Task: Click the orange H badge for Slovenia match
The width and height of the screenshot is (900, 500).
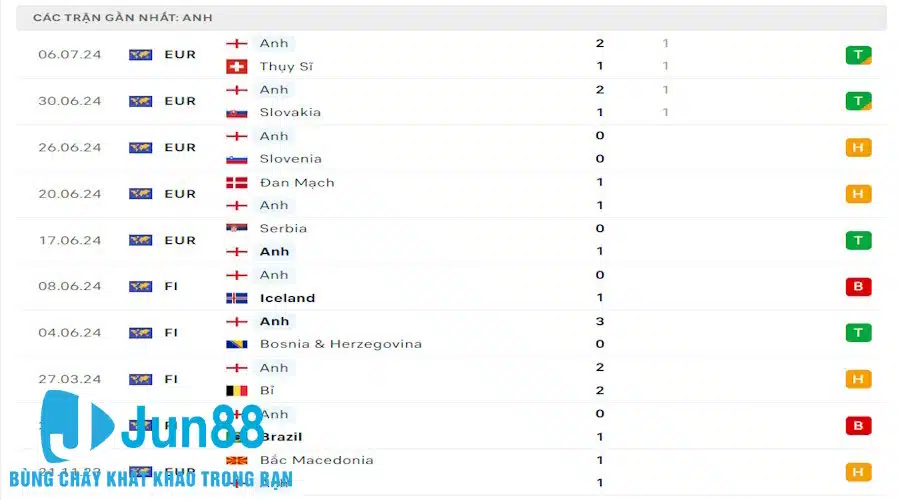Action: pyautogui.click(x=858, y=148)
